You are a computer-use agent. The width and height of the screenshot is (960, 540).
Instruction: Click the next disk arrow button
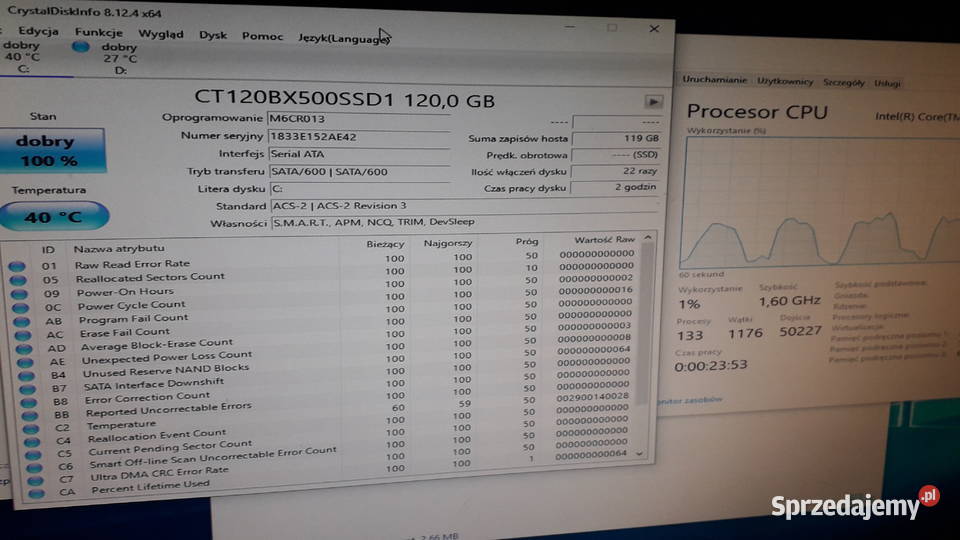coord(653,102)
